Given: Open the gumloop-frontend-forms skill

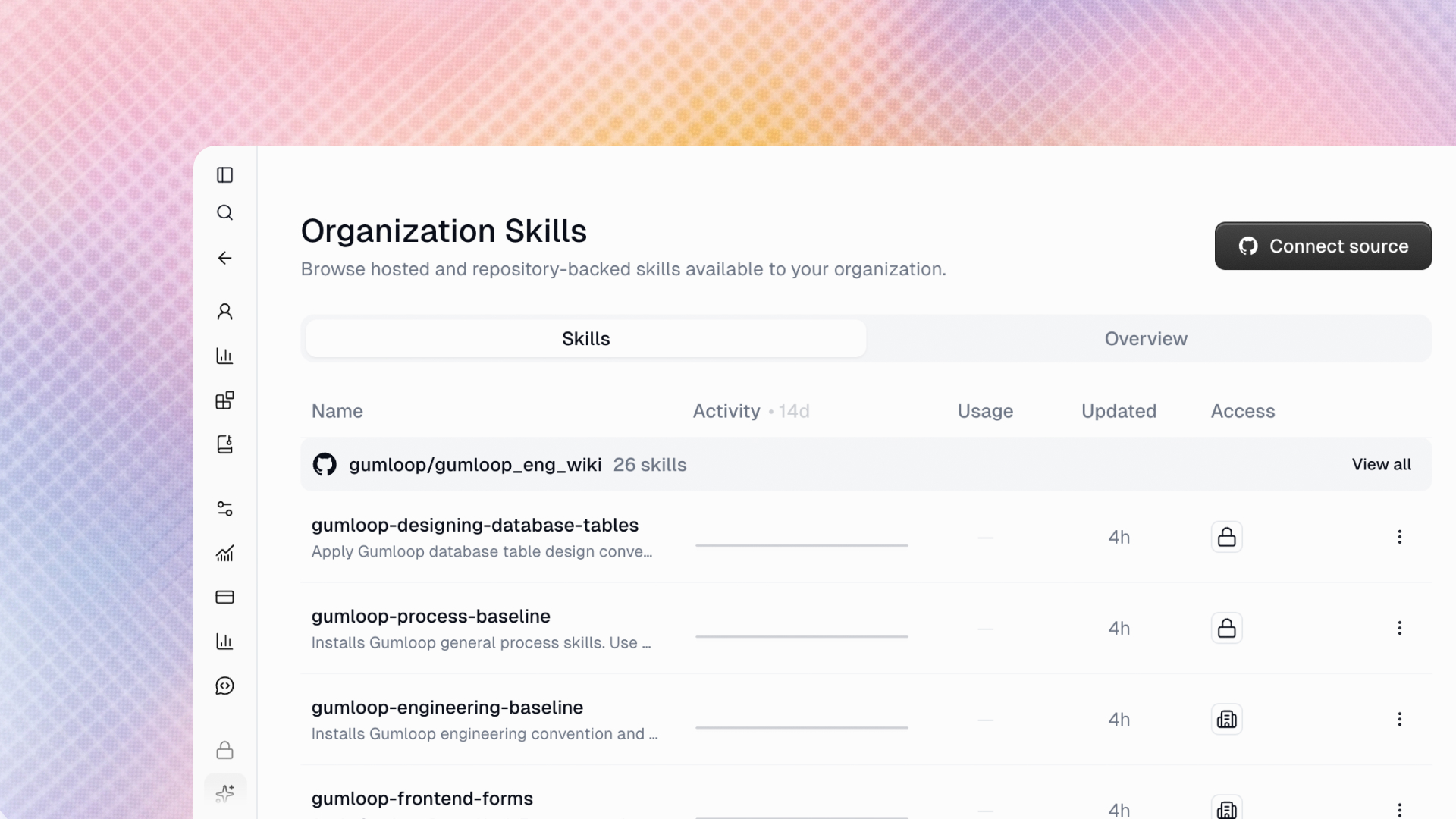Looking at the screenshot, I should point(422,799).
